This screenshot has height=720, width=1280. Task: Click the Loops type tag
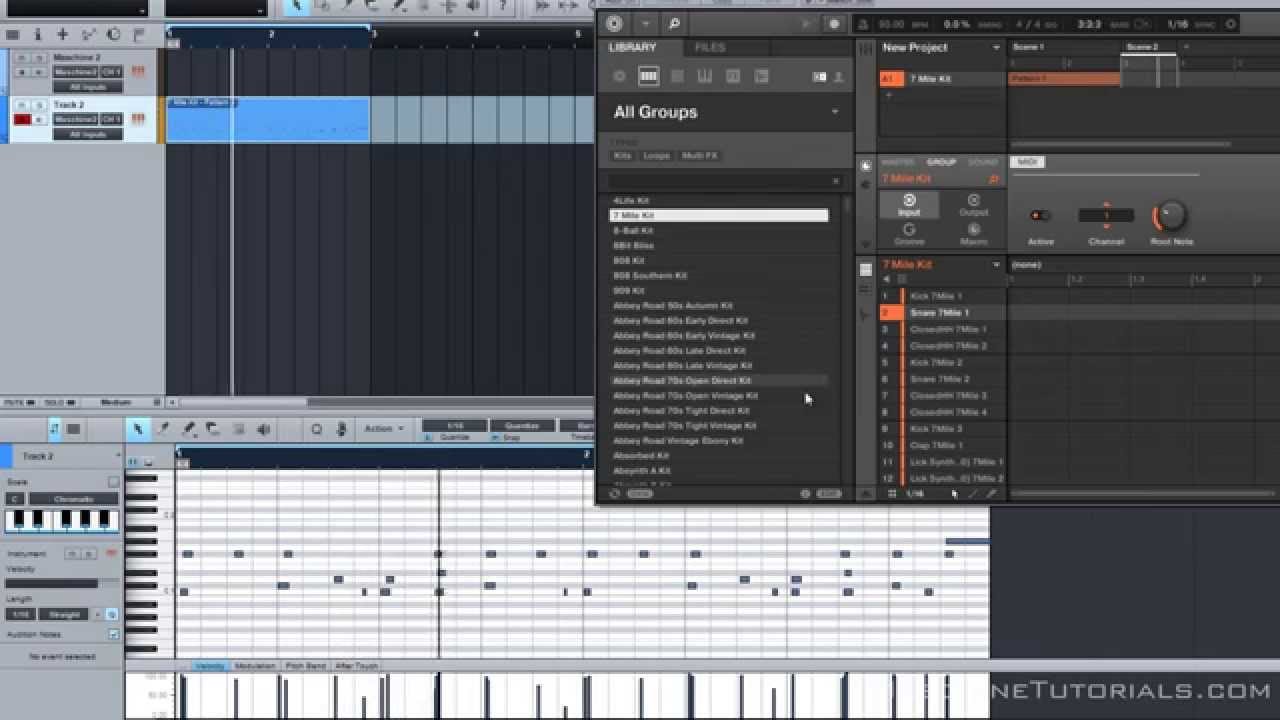pyautogui.click(x=657, y=156)
